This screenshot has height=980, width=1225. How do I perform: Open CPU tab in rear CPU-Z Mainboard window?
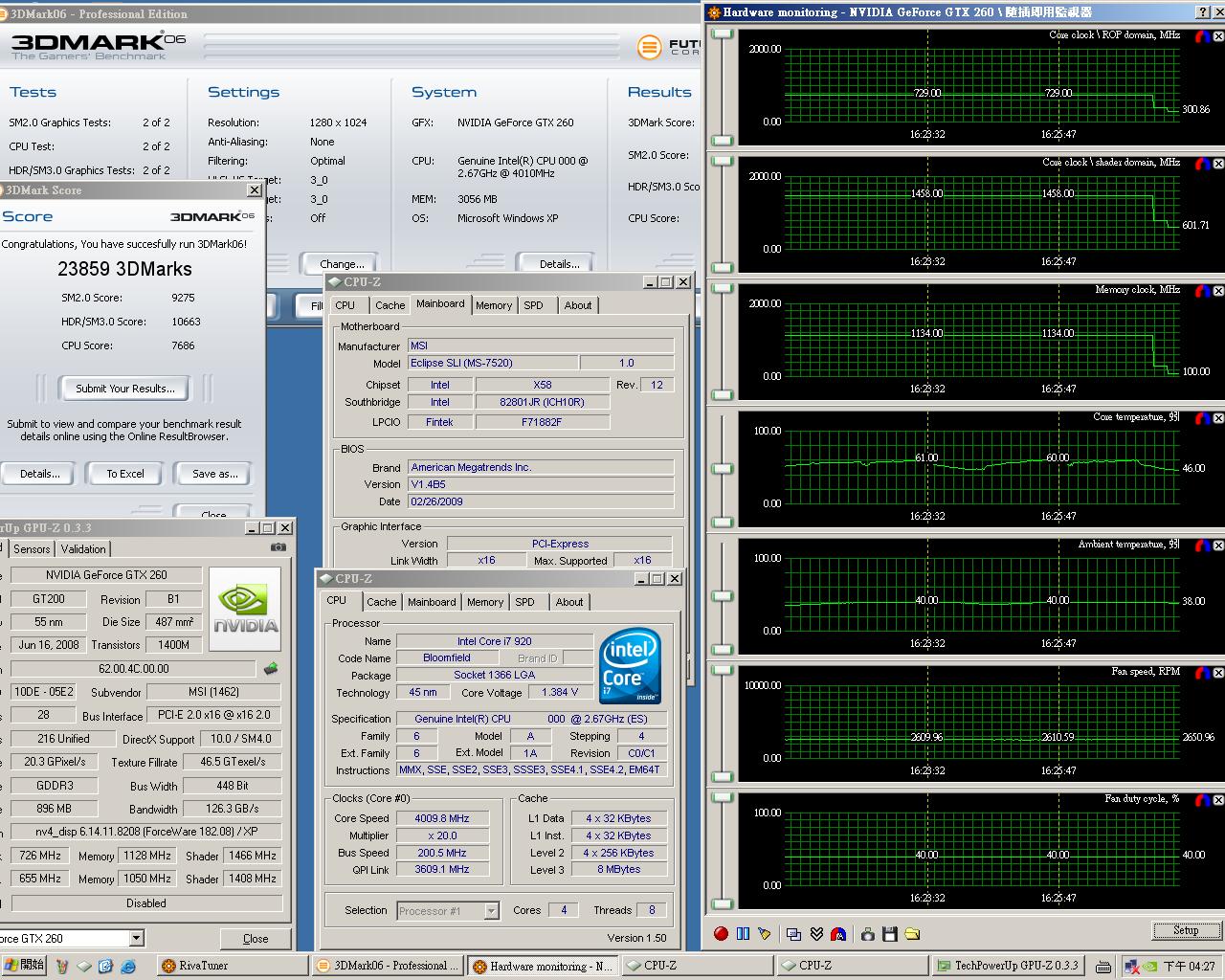pyautogui.click(x=345, y=305)
